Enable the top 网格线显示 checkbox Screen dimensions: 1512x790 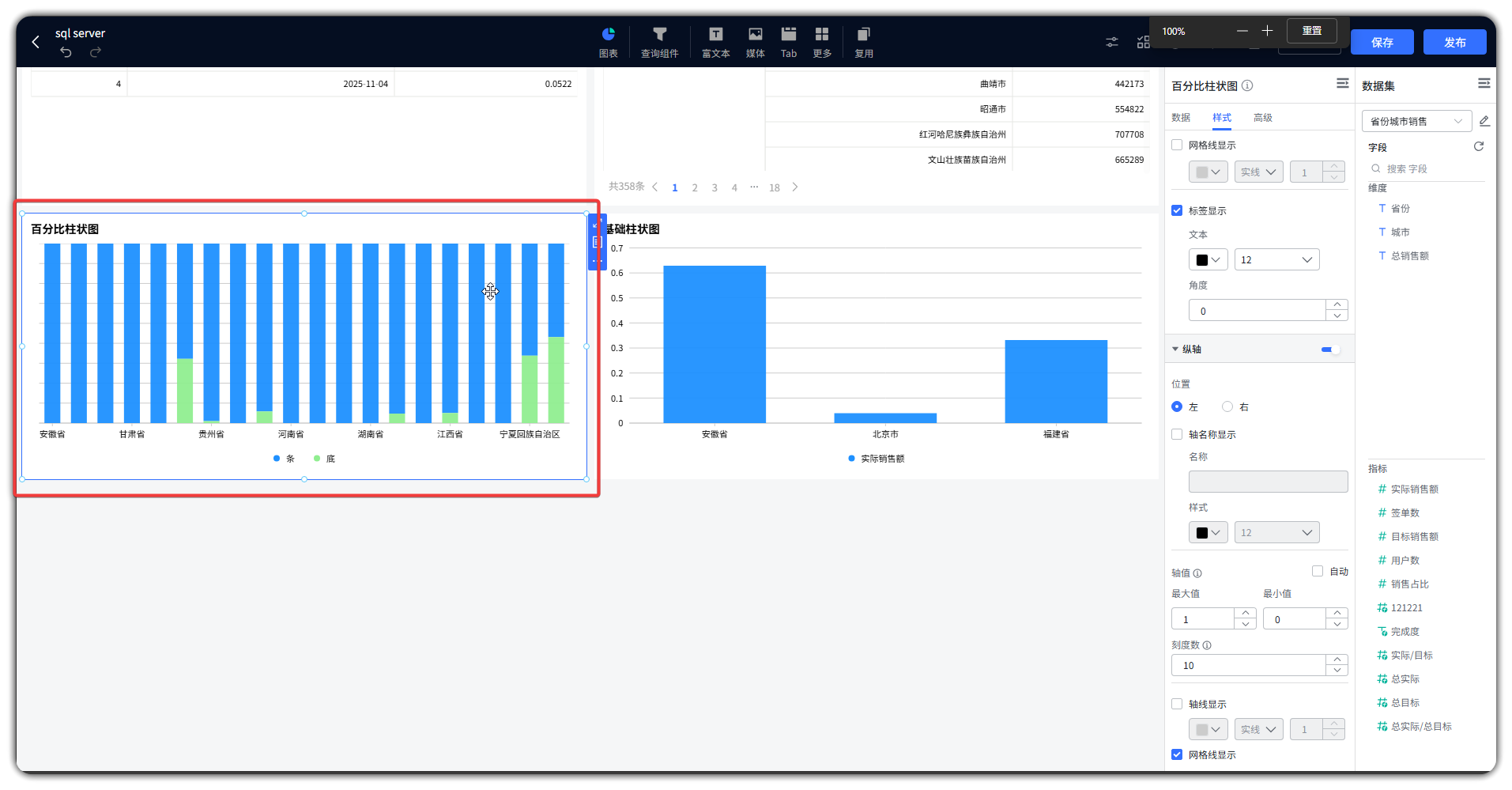(1177, 145)
